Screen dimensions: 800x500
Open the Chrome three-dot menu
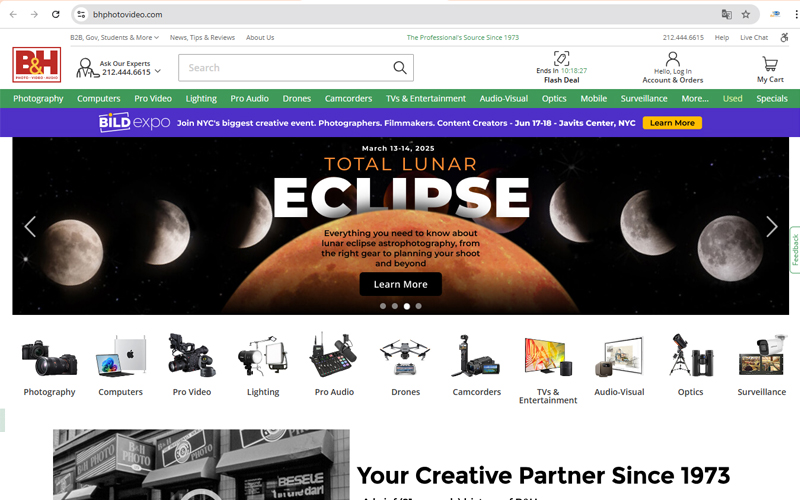pyautogui.click(x=796, y=14)
